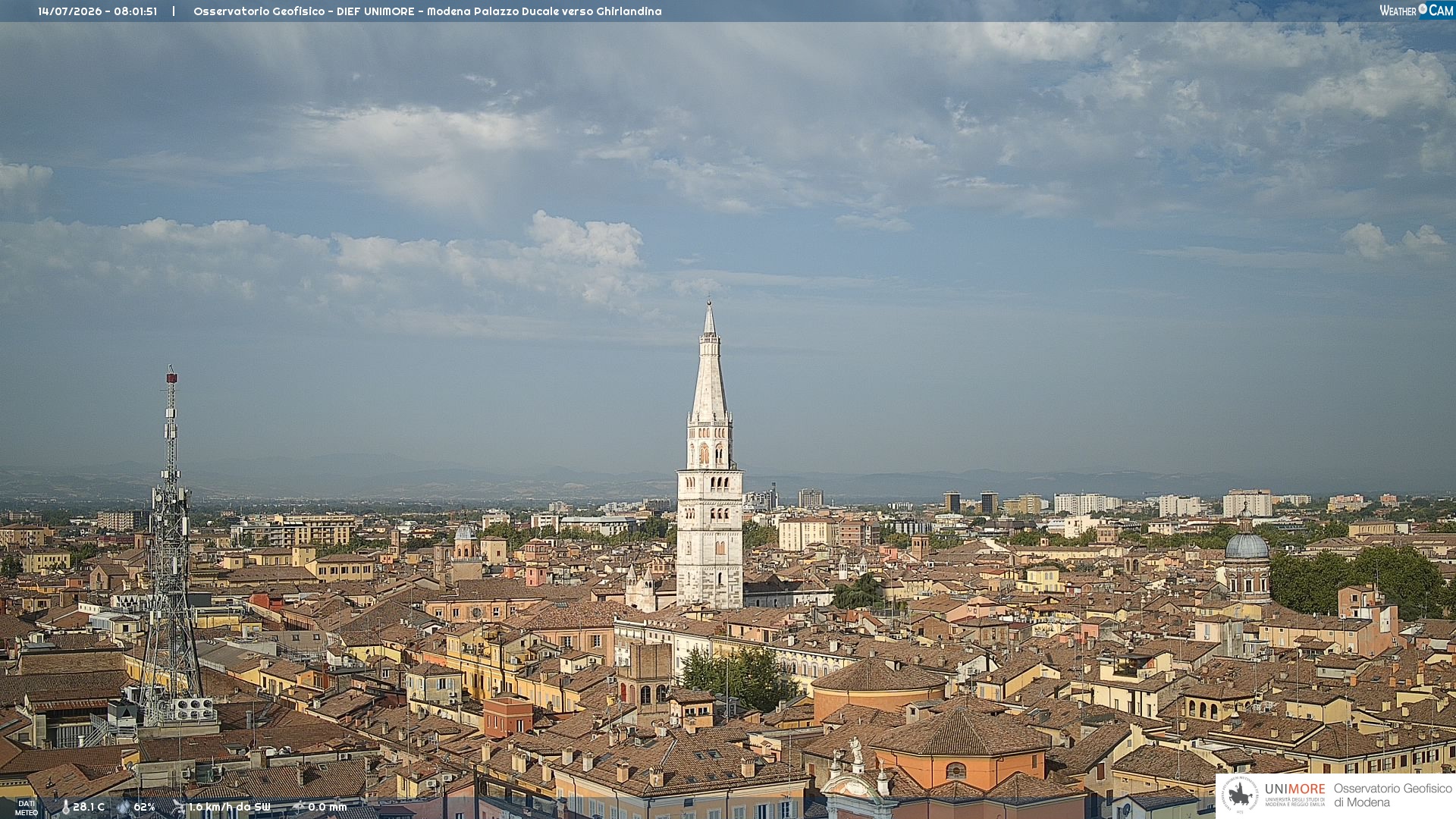The height and width of the screenshot is (819, 1456).
Task: Open the DATI METEO label
Action: 27,808
